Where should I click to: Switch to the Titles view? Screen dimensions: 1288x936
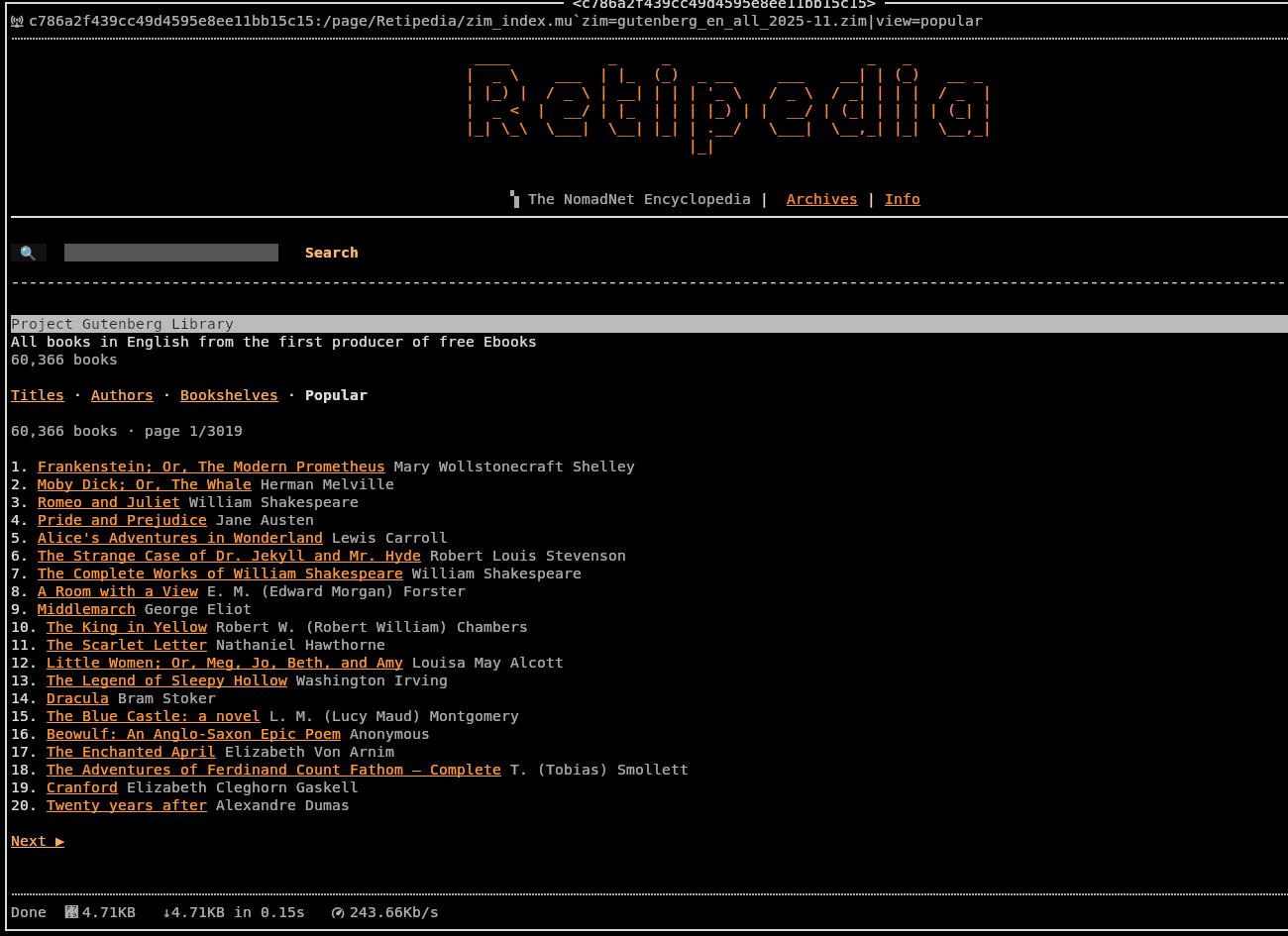[38, 395]
